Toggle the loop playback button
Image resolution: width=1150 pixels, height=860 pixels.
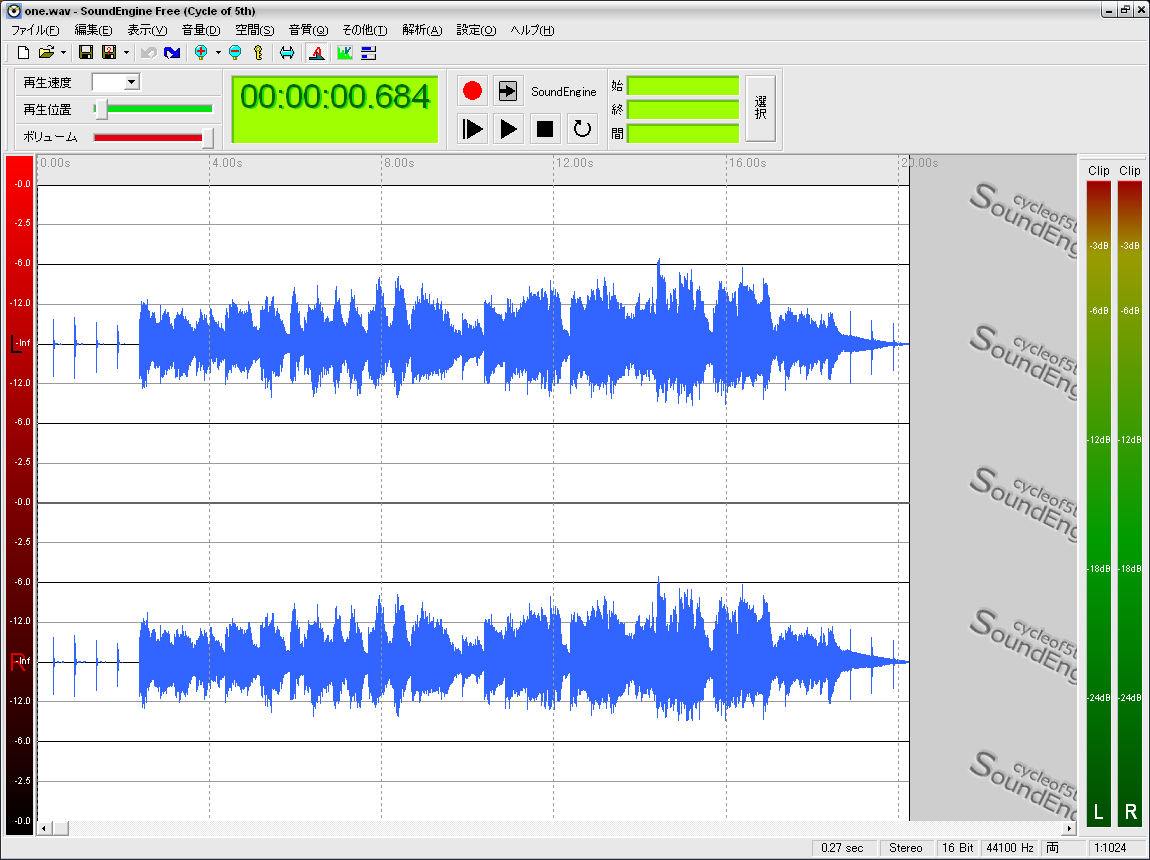point(582,128)
